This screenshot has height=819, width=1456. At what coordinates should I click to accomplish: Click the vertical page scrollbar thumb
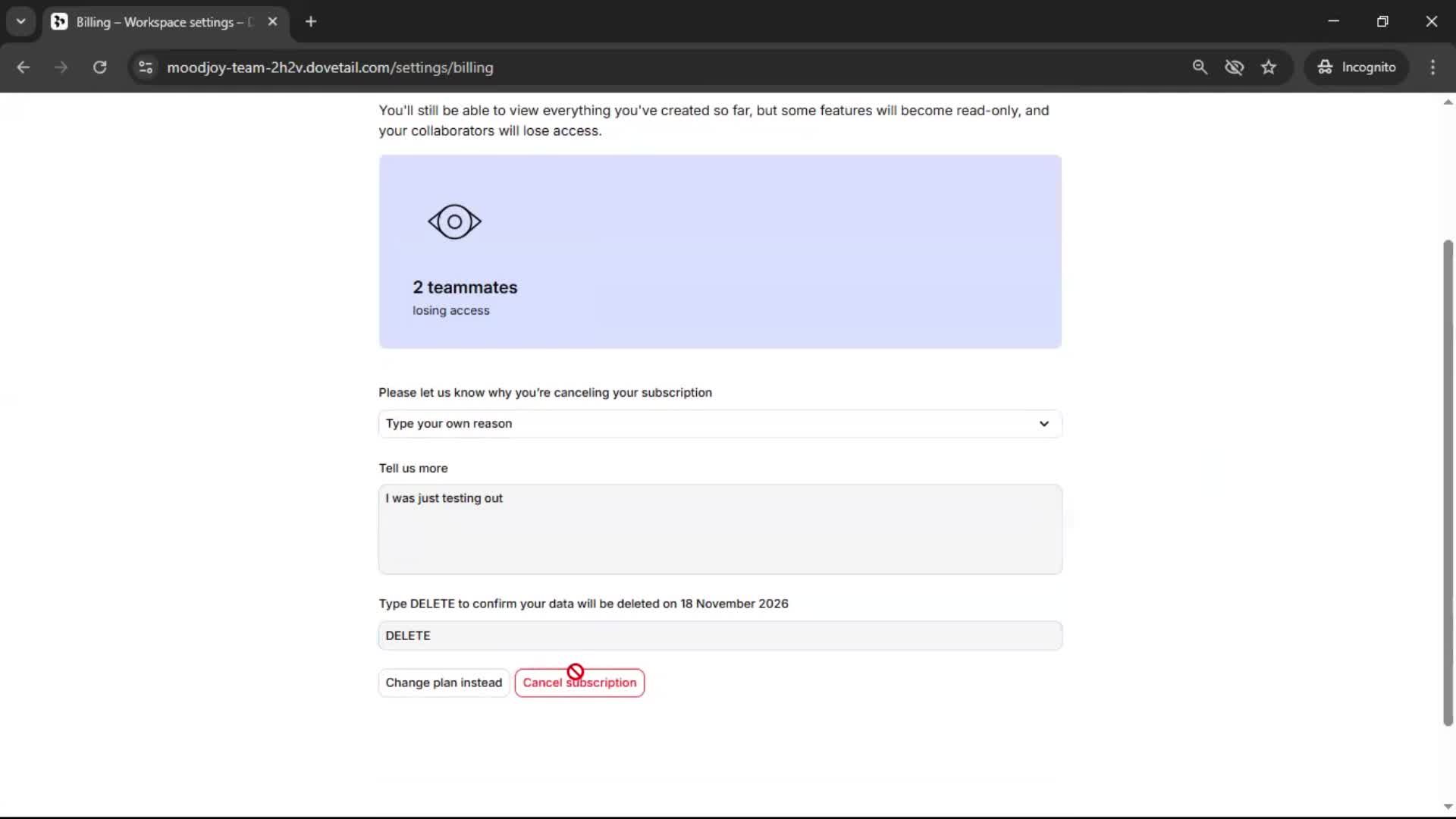point(1448,482)
